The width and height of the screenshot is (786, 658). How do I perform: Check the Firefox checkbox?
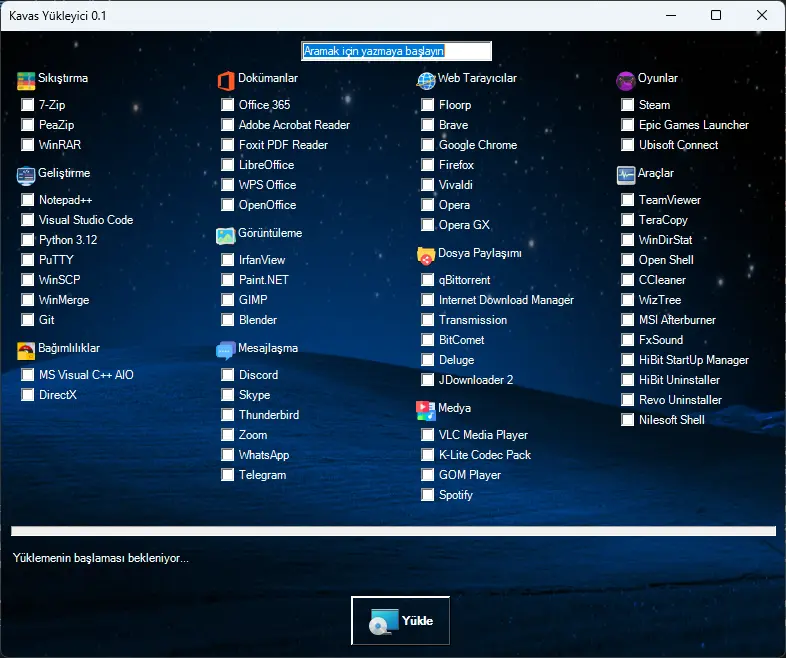[428, 165]
